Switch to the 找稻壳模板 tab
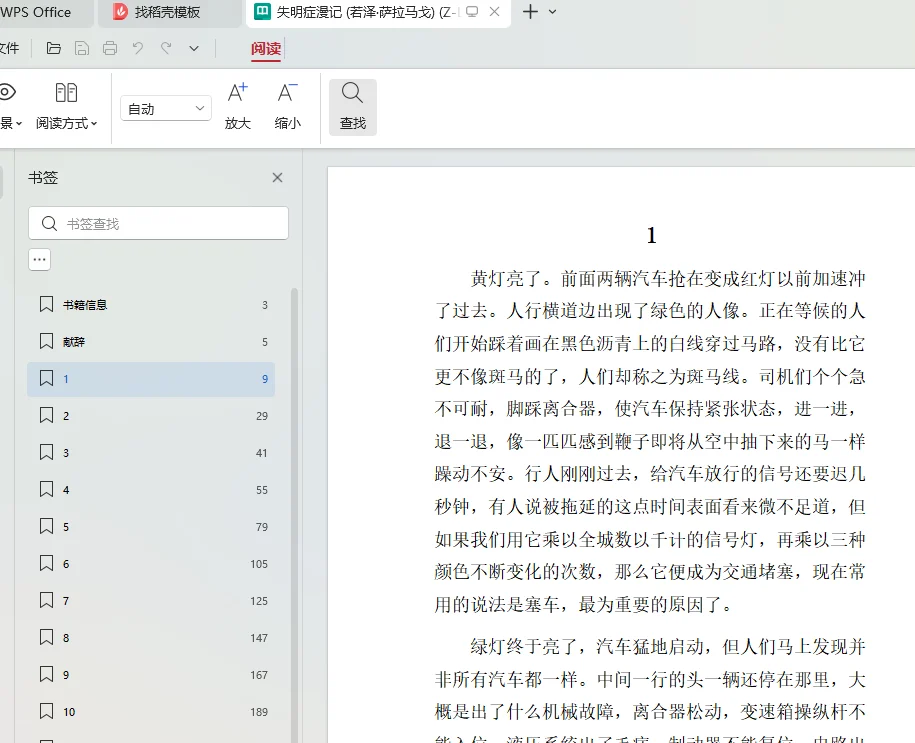 (169, 12)
